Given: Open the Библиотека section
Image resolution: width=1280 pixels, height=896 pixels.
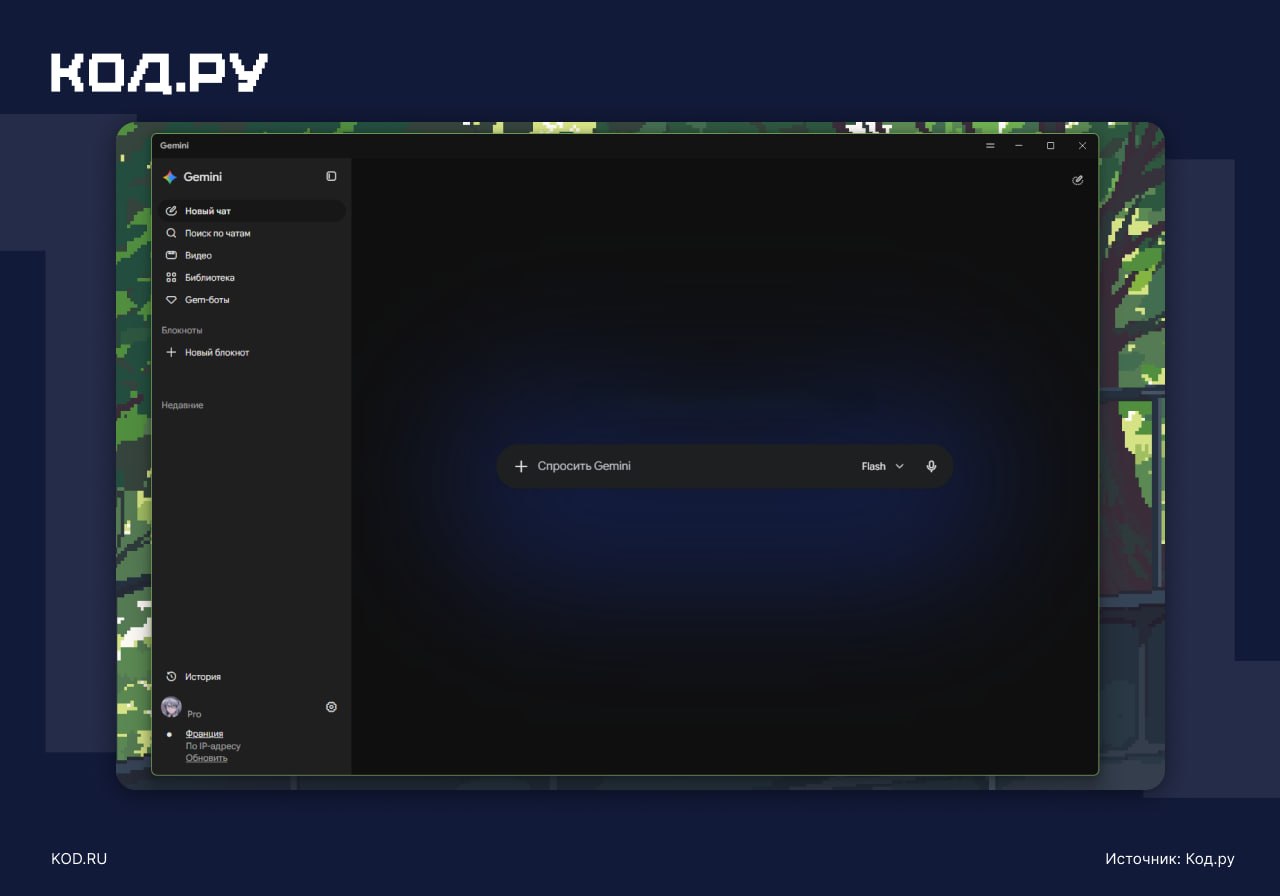Looking at the screenshot, I should coord(252,277).
